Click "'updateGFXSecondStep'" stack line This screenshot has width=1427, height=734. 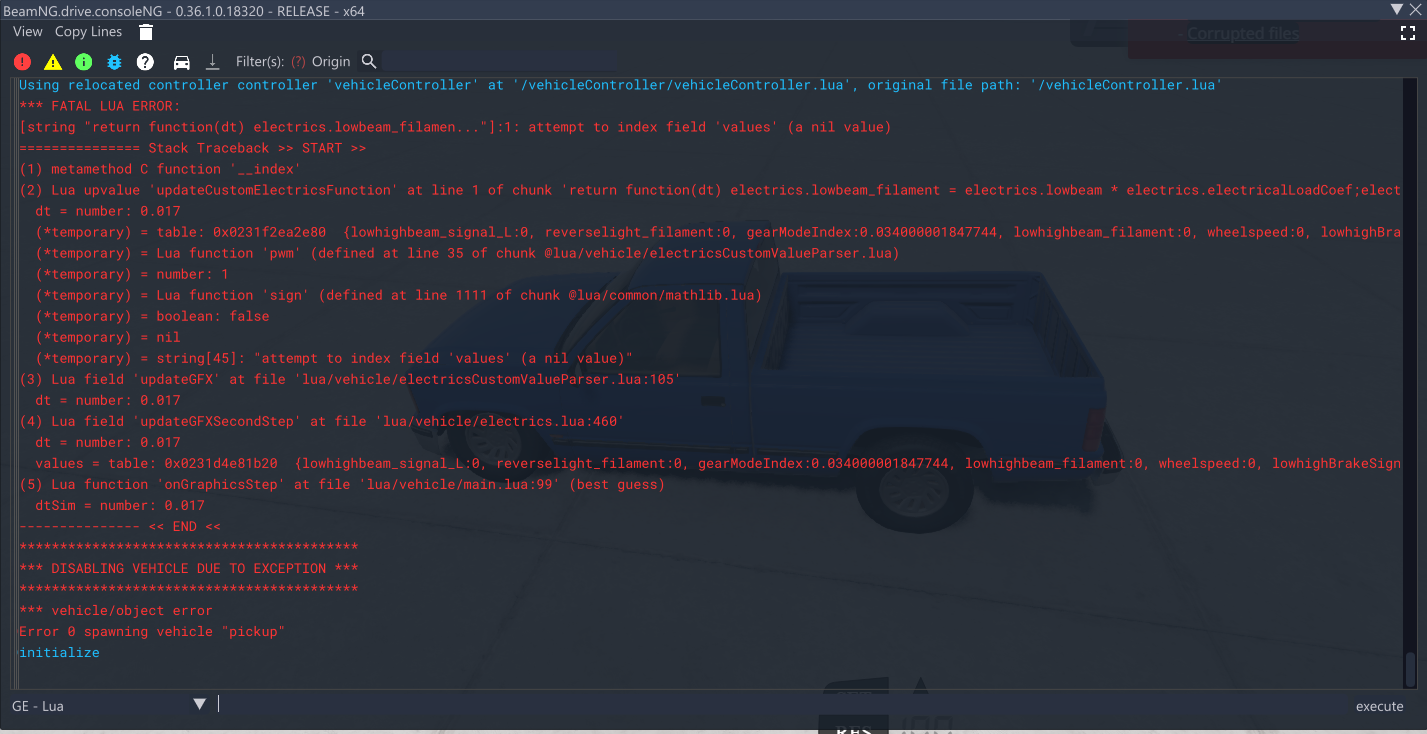[x=322, y=421]
